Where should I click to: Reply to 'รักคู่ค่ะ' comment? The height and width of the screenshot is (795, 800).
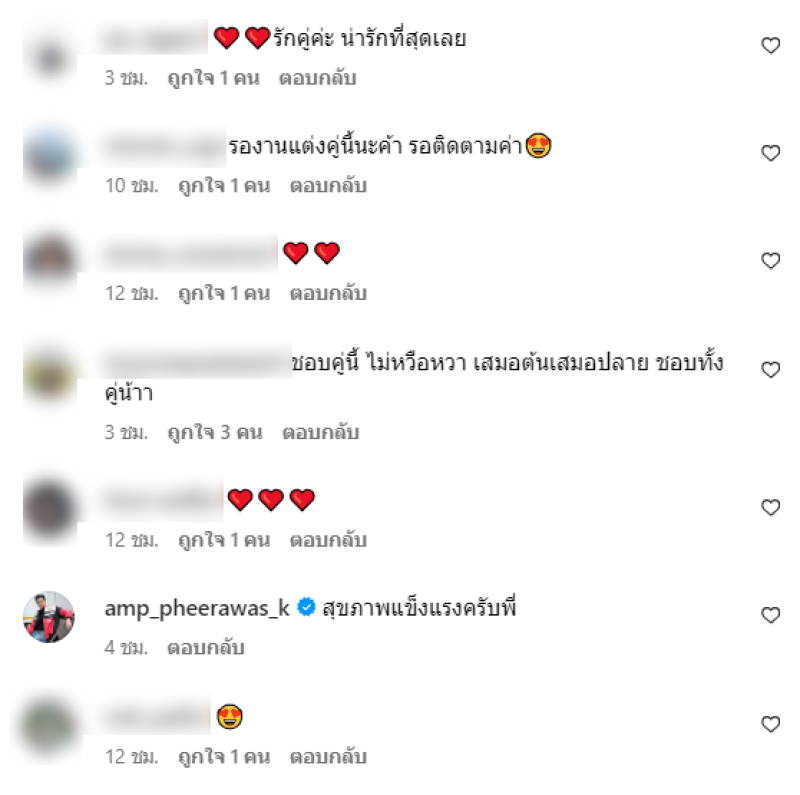coord(317,78)
